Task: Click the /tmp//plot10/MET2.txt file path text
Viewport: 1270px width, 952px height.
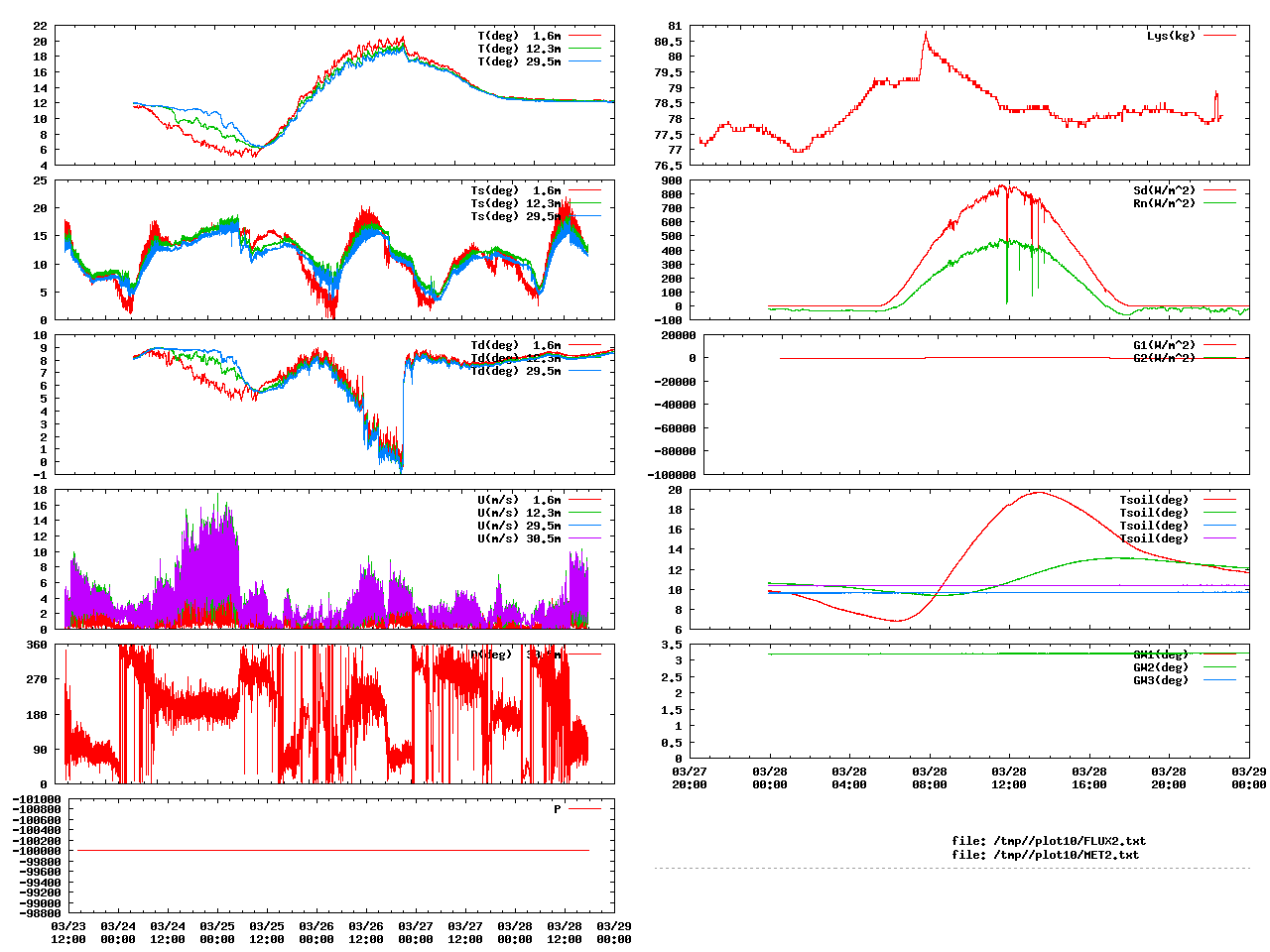Action: click(x=1045, y=855)
